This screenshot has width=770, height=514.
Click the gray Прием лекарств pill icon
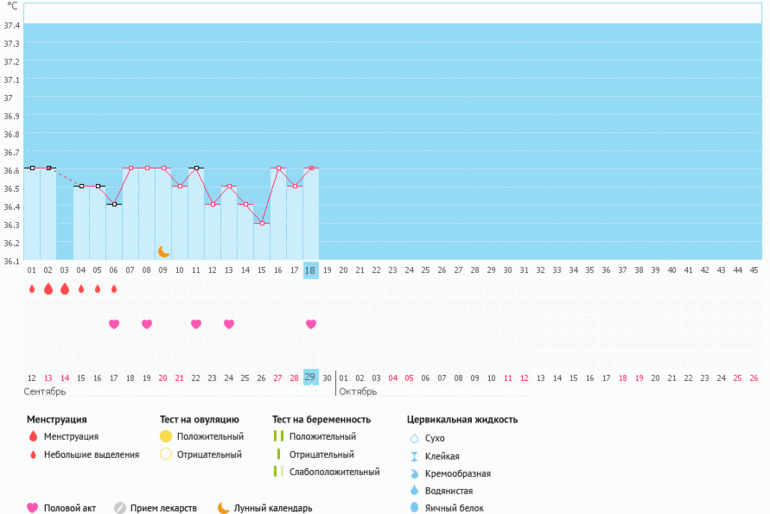click(120, 508)
